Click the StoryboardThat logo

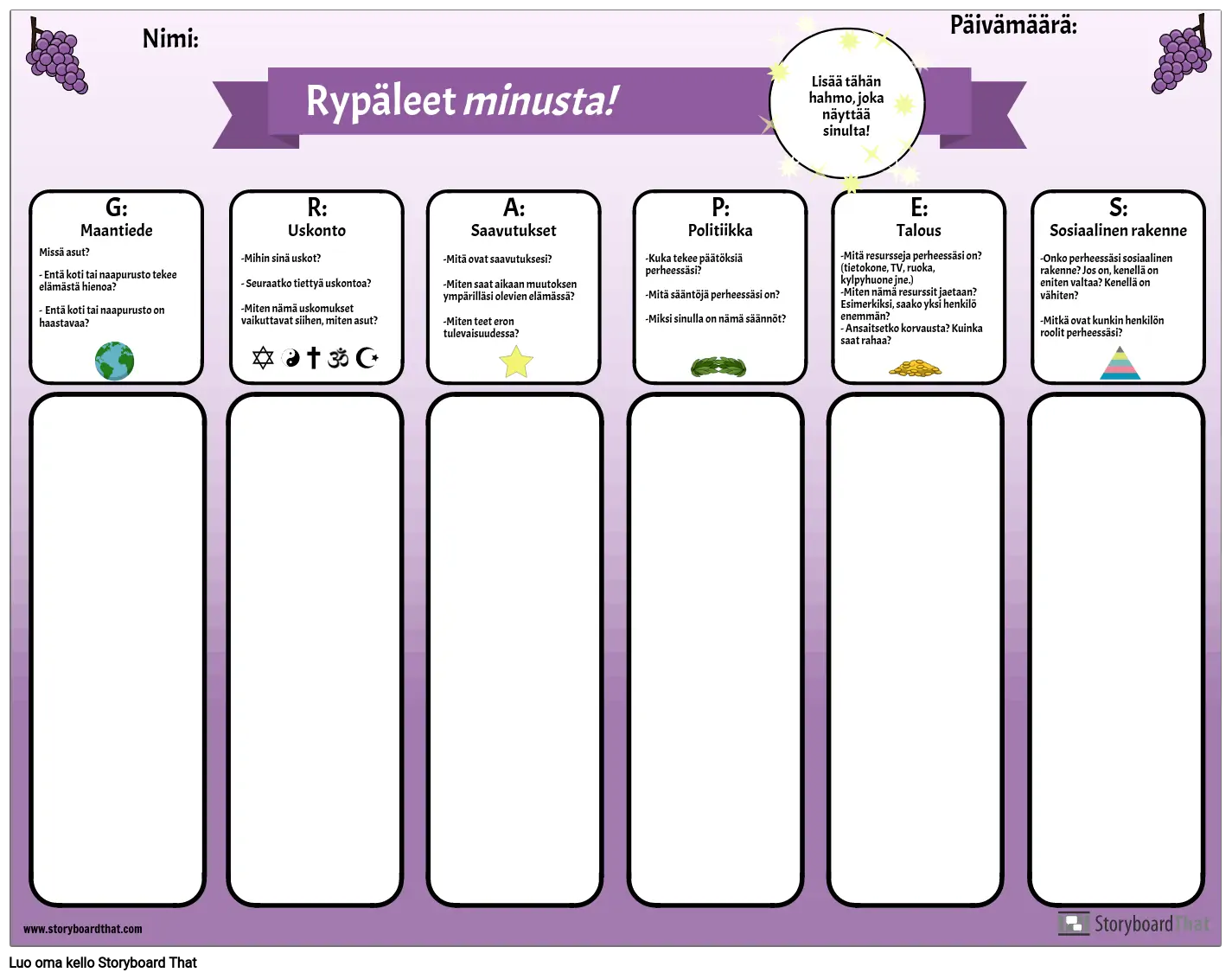[1134, 924]
